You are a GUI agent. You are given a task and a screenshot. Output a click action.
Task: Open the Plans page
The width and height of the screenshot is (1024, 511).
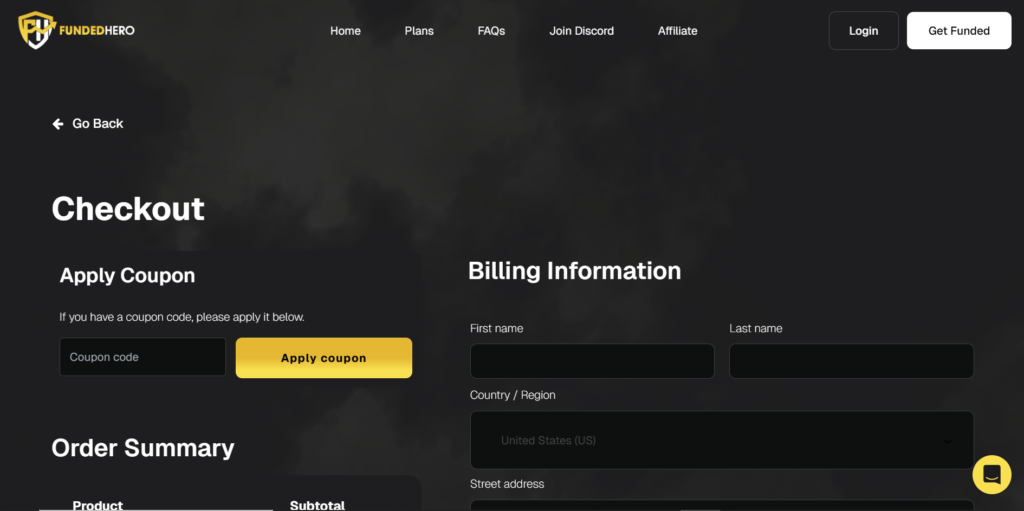tap(419, 31)
